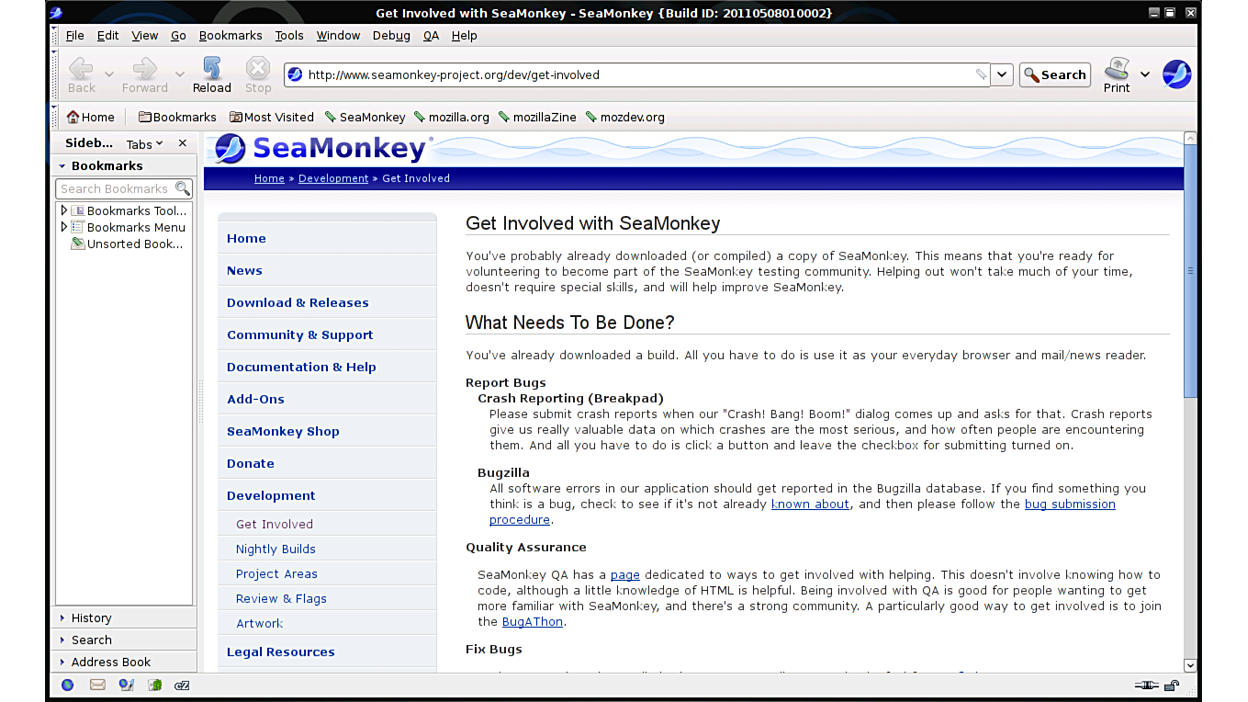Open the sidebar Tabs dropdown
Image resolution: width=1248 pixels, height=702 pixels.
145,144
